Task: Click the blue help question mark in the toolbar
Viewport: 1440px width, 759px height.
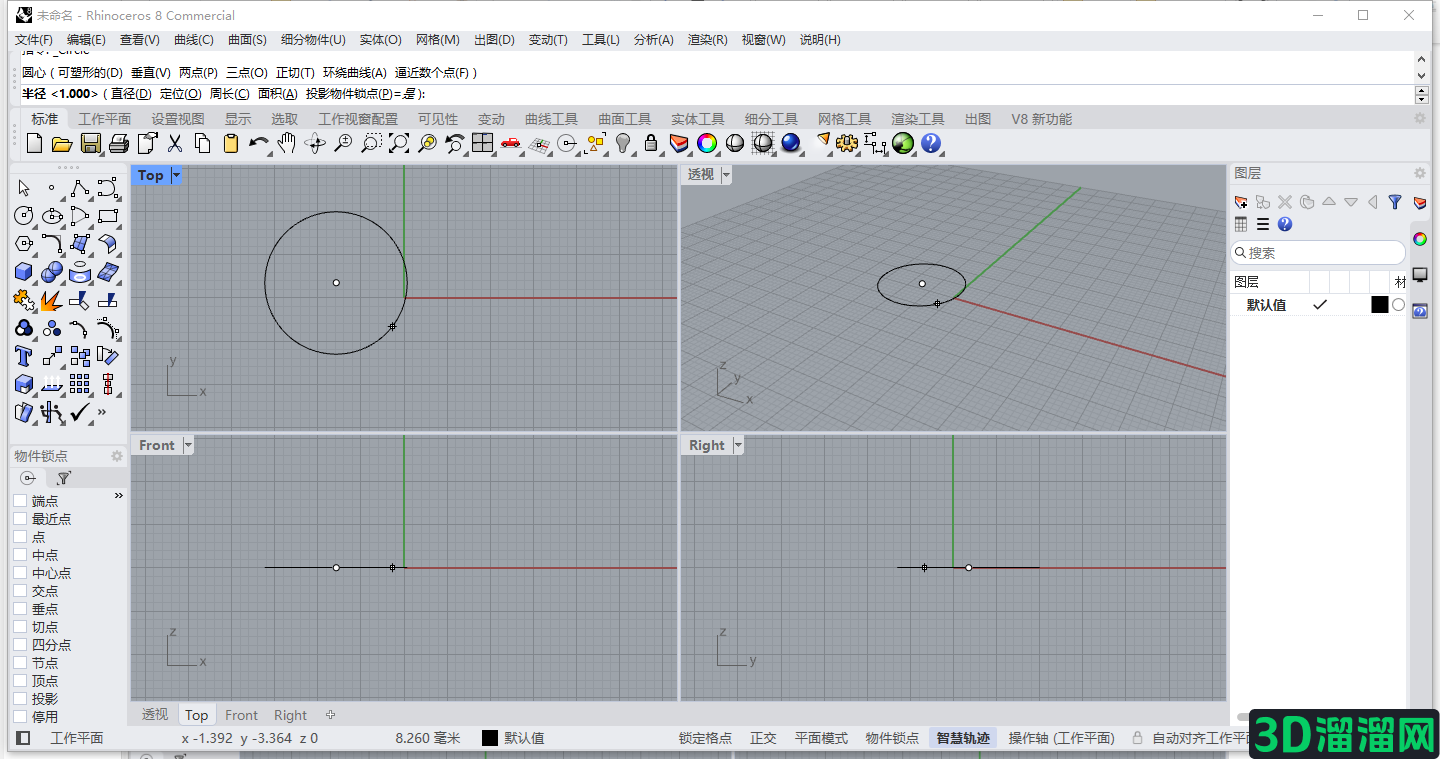Action: (x=931, y=143)
